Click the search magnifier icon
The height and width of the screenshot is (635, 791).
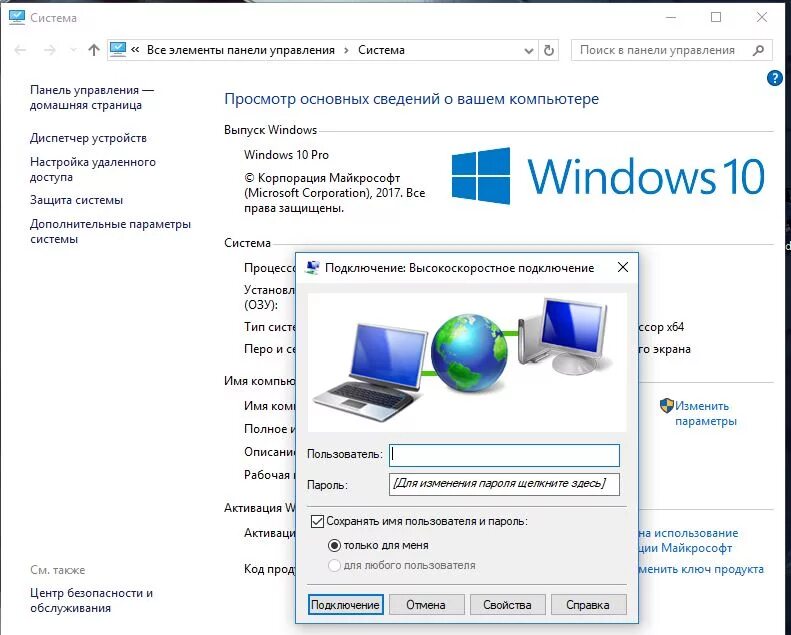click(758, 50)
